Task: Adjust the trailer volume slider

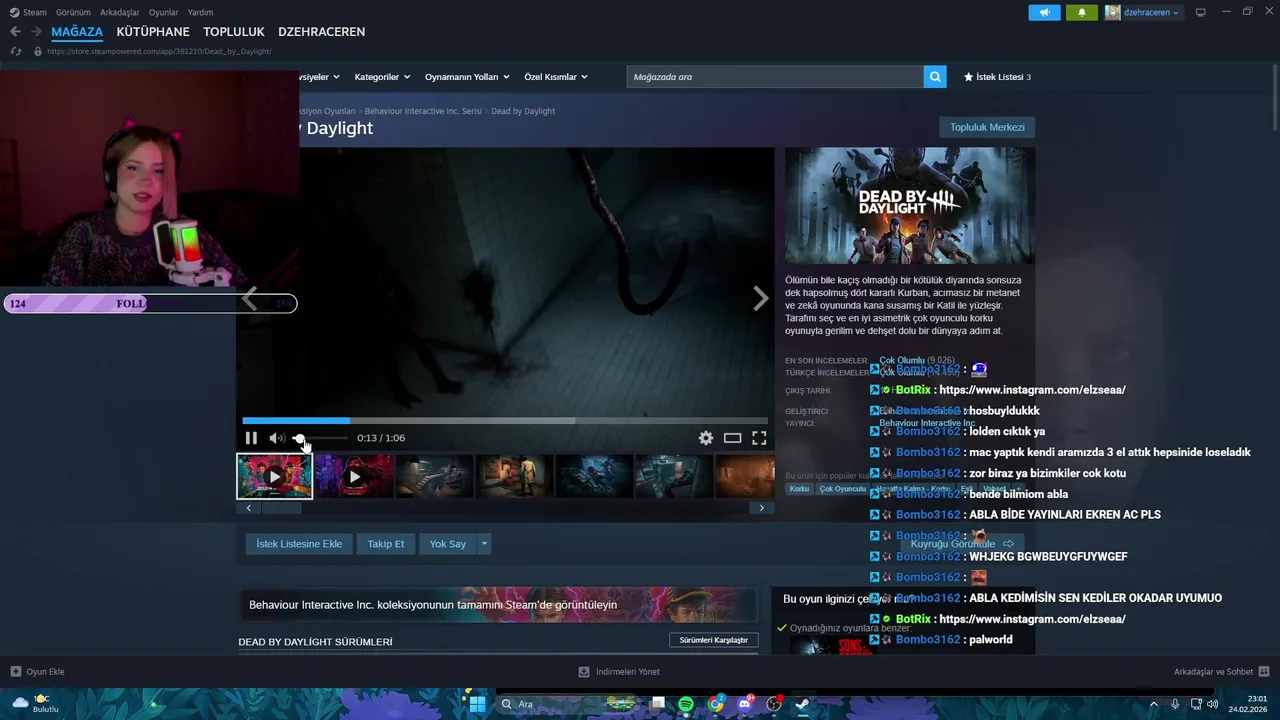Action: tap(320, 438)
